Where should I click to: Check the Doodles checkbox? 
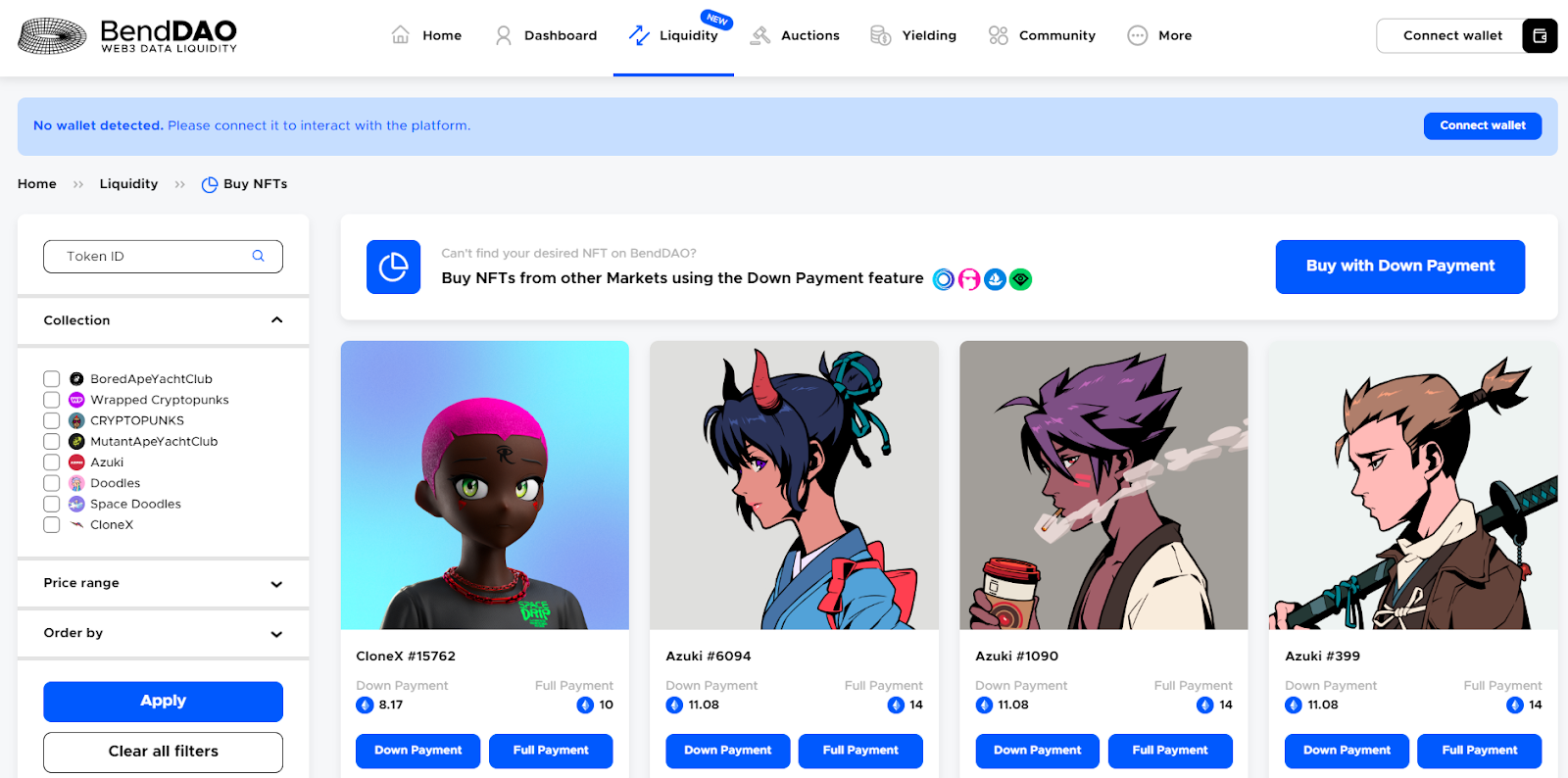click(x=52, y=483)
